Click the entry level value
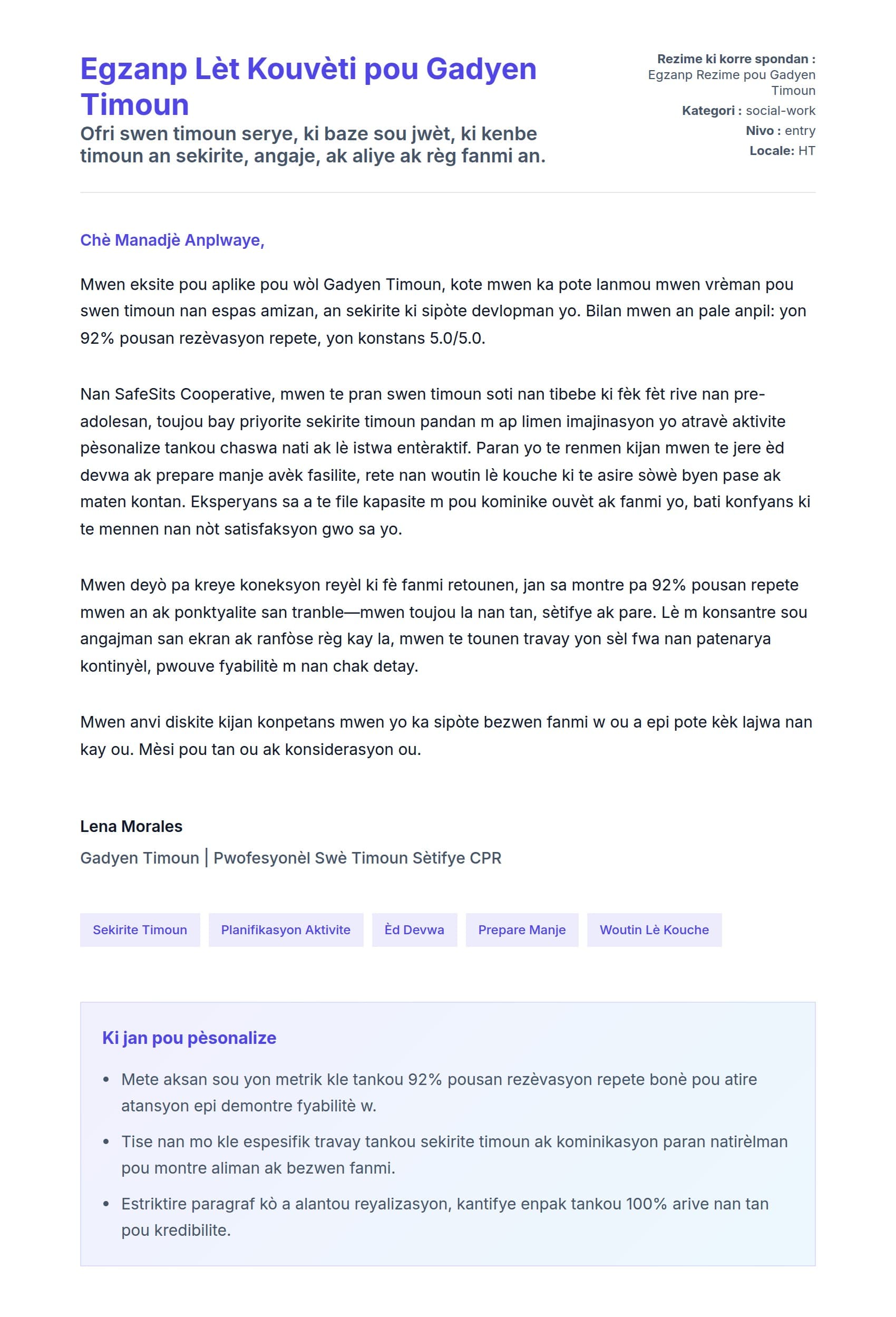896x1317 pixels. point(799,130)
